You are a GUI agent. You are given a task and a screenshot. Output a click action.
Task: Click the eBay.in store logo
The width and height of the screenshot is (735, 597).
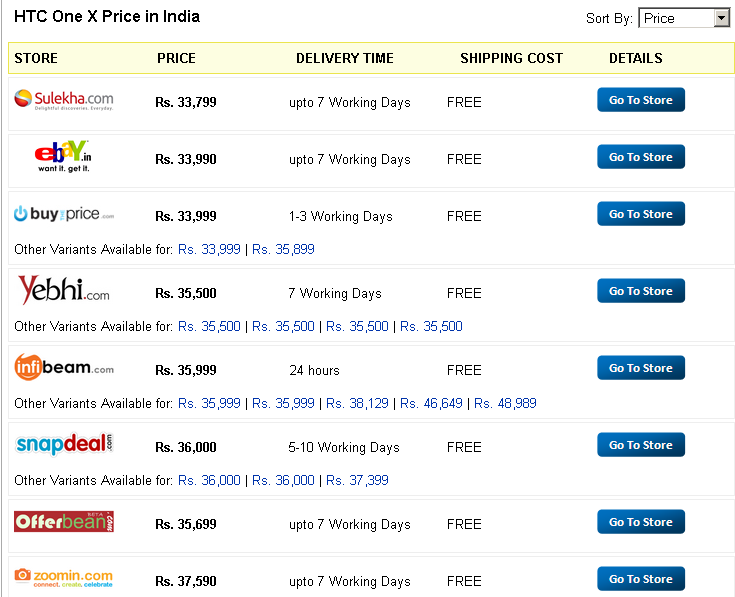click(x=63, y=157)
